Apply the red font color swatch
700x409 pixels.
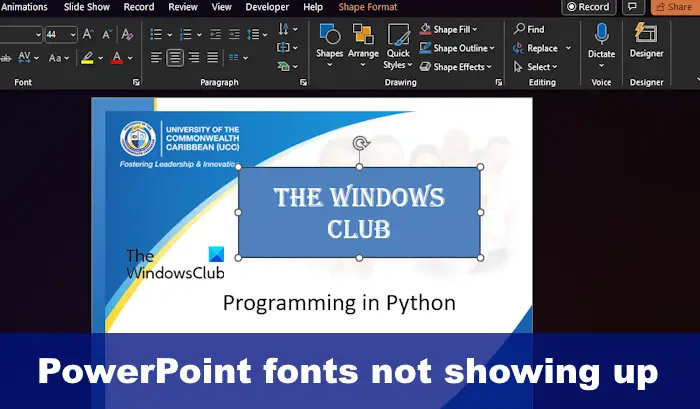pyautogui.click(x=117, y=58)
